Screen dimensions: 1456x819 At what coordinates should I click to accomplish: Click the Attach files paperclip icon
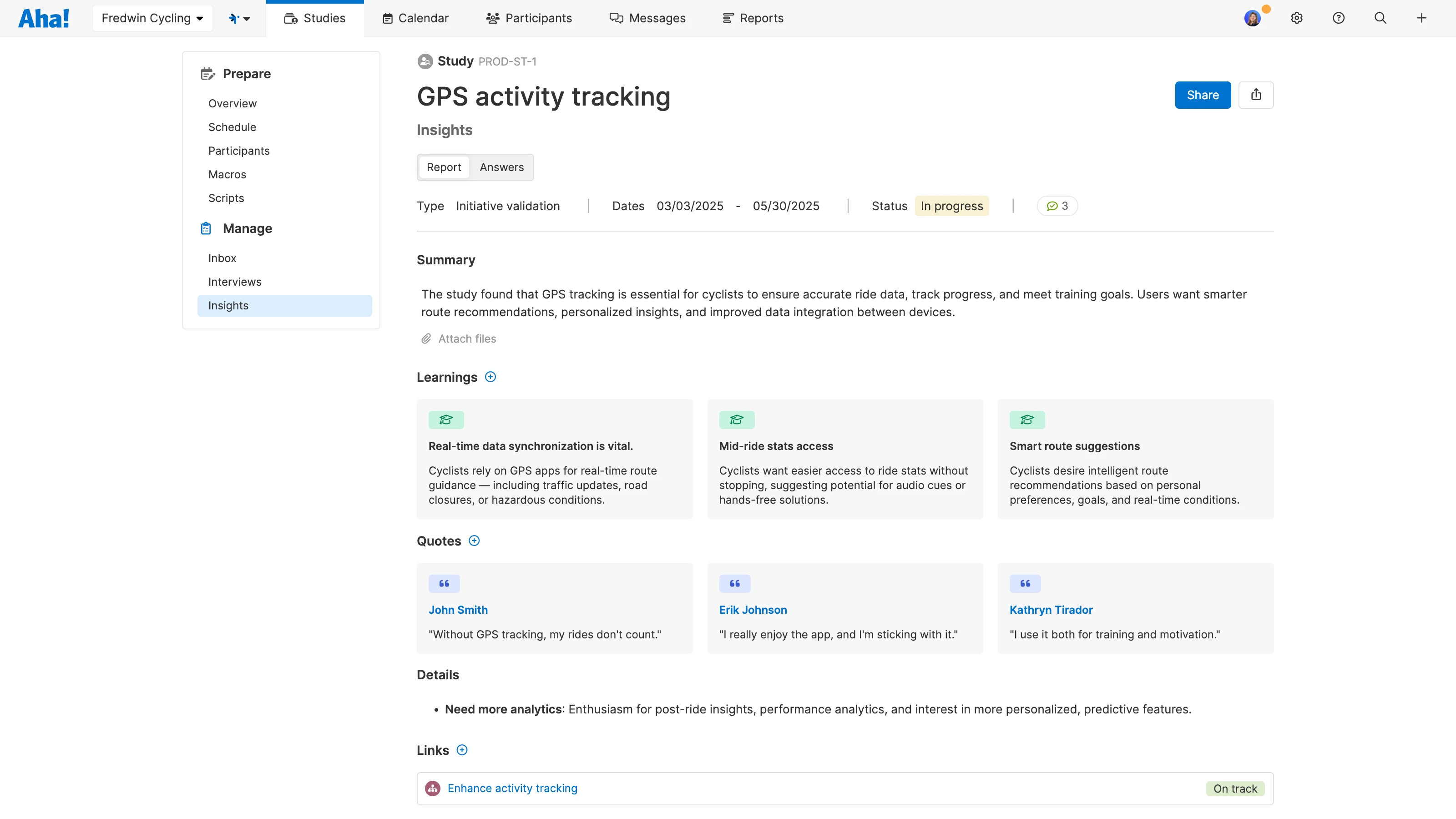click(x=426, y=338)
